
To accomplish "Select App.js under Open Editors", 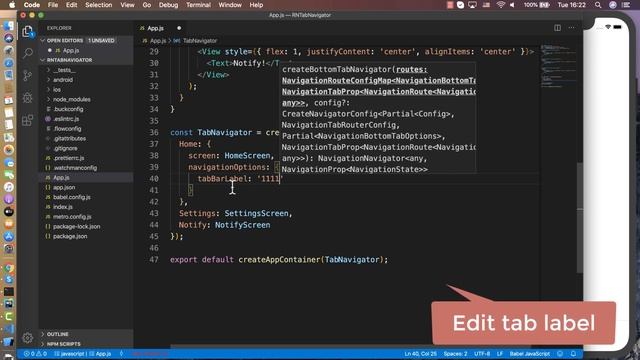I will tap(71, 51).
